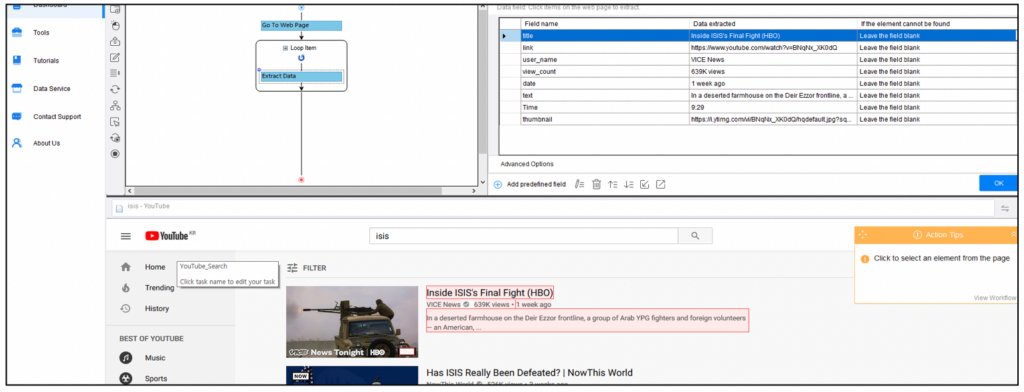Click the workflow scrollbar left arrow
Image resolution: width=1024 pixels, height=392 pixels.
point(129,191)
